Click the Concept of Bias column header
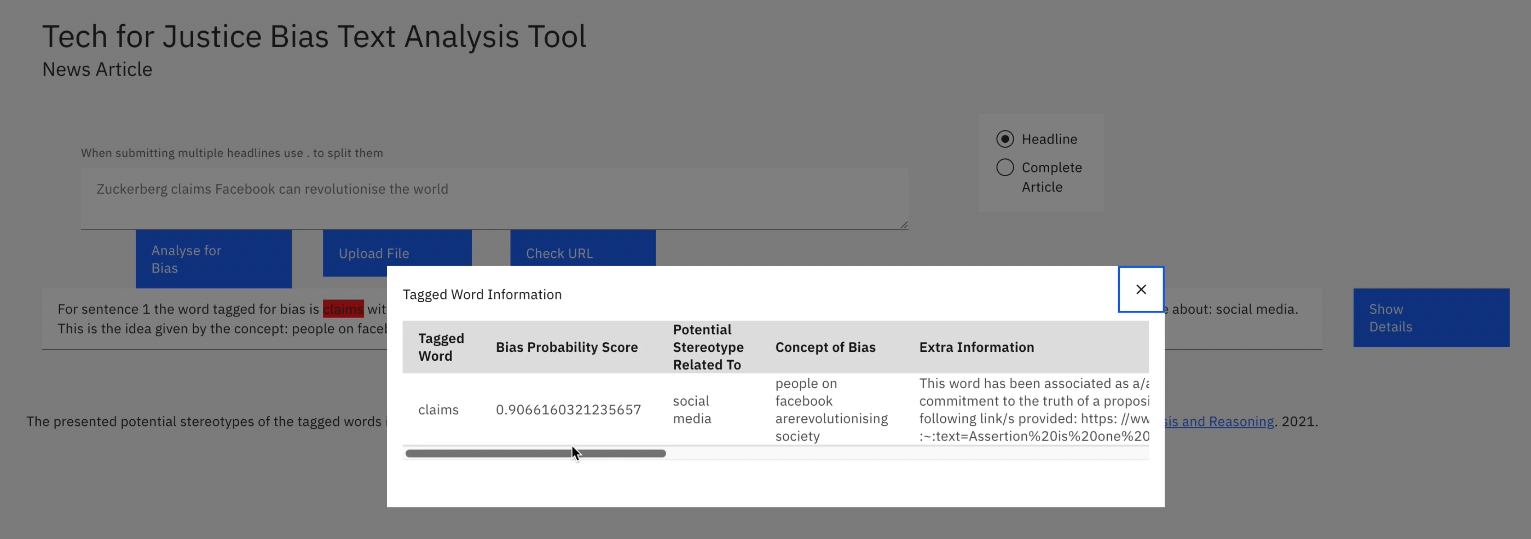1531x539 pixels. pos(825,347)
